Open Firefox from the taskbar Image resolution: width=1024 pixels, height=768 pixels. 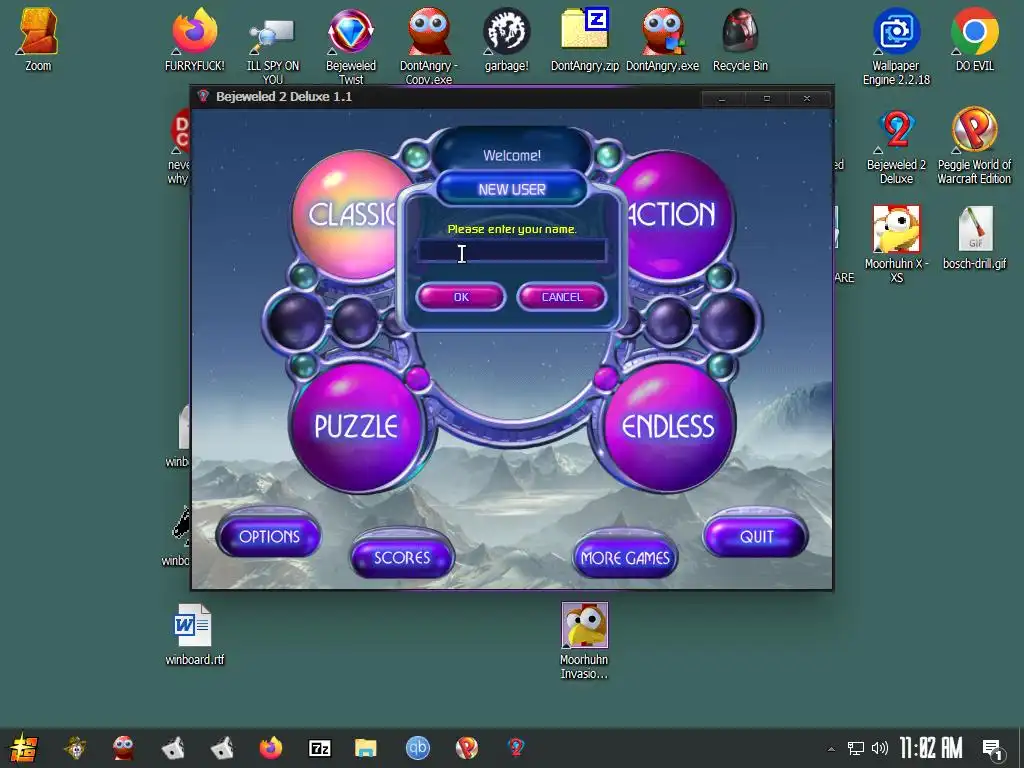(270, 748)
